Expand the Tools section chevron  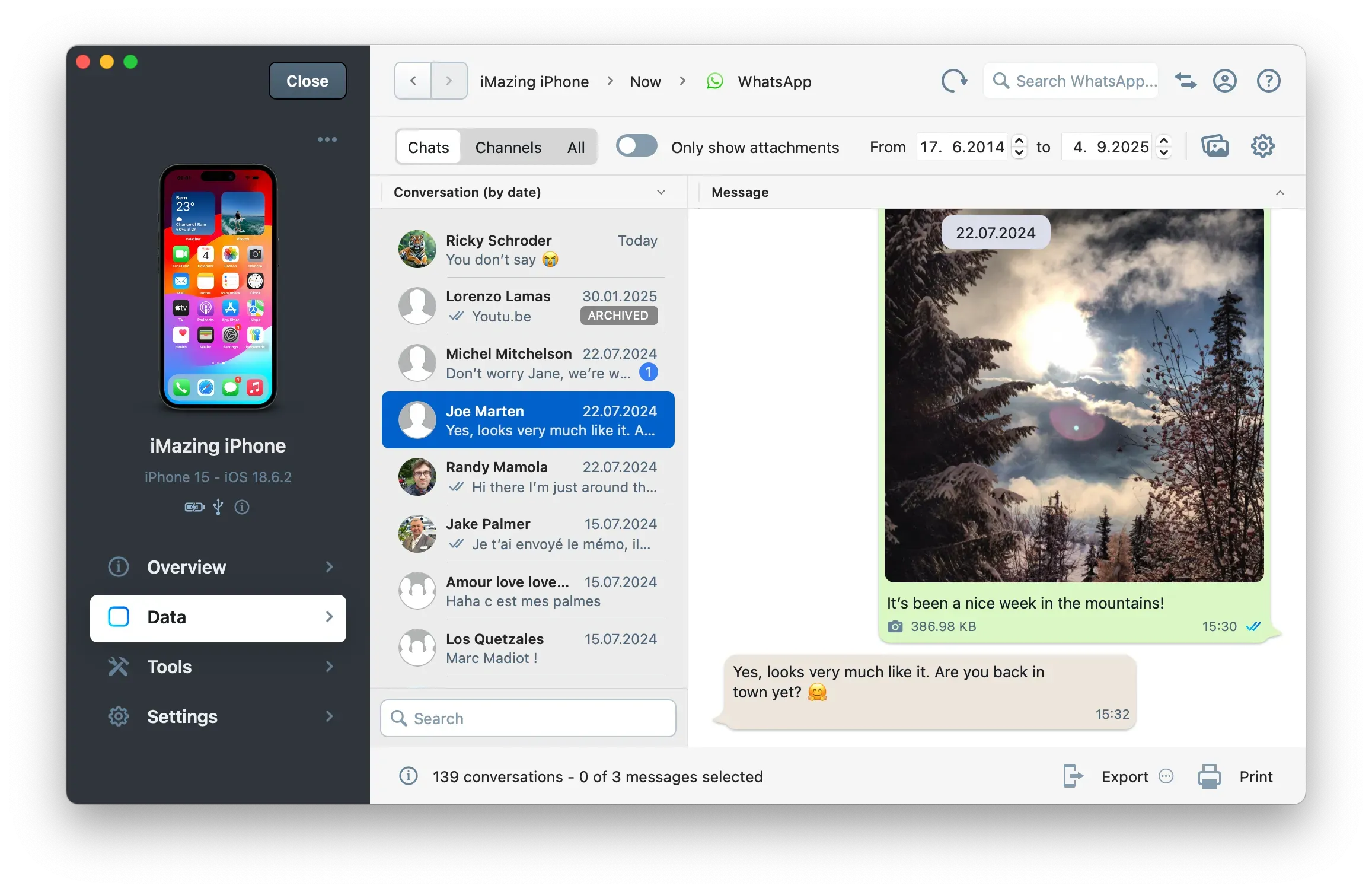click(329, 667)
